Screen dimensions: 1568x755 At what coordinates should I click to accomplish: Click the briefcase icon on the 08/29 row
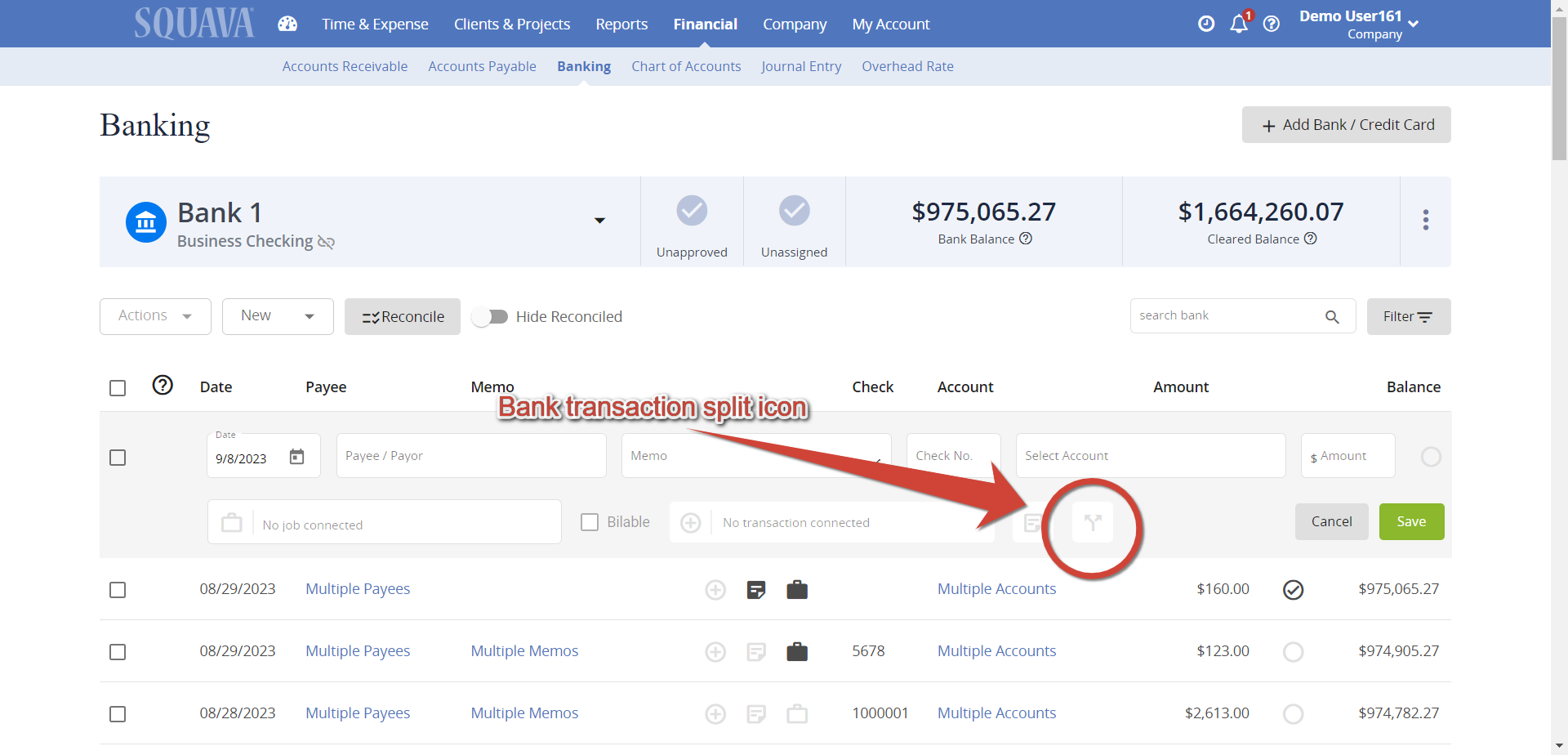coord(797,589)
